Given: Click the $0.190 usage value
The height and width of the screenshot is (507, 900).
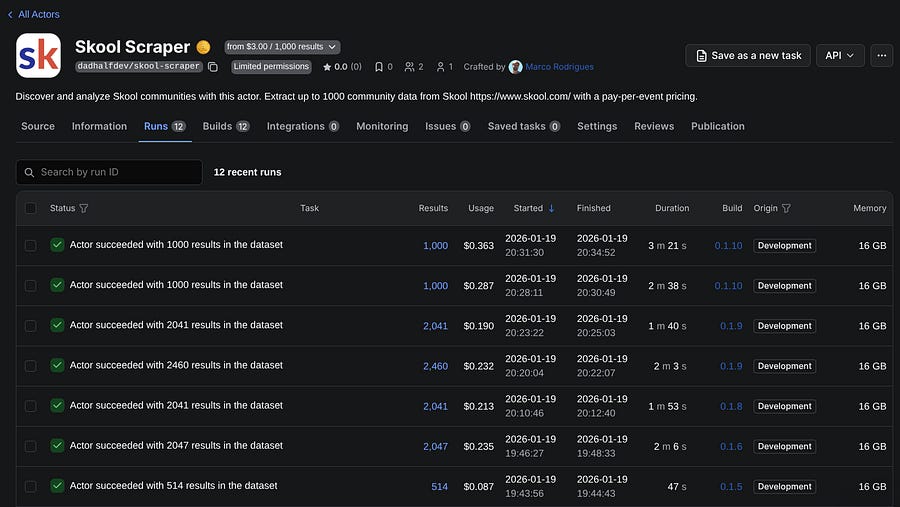Looking at the screenshot, I should point(478,326).
